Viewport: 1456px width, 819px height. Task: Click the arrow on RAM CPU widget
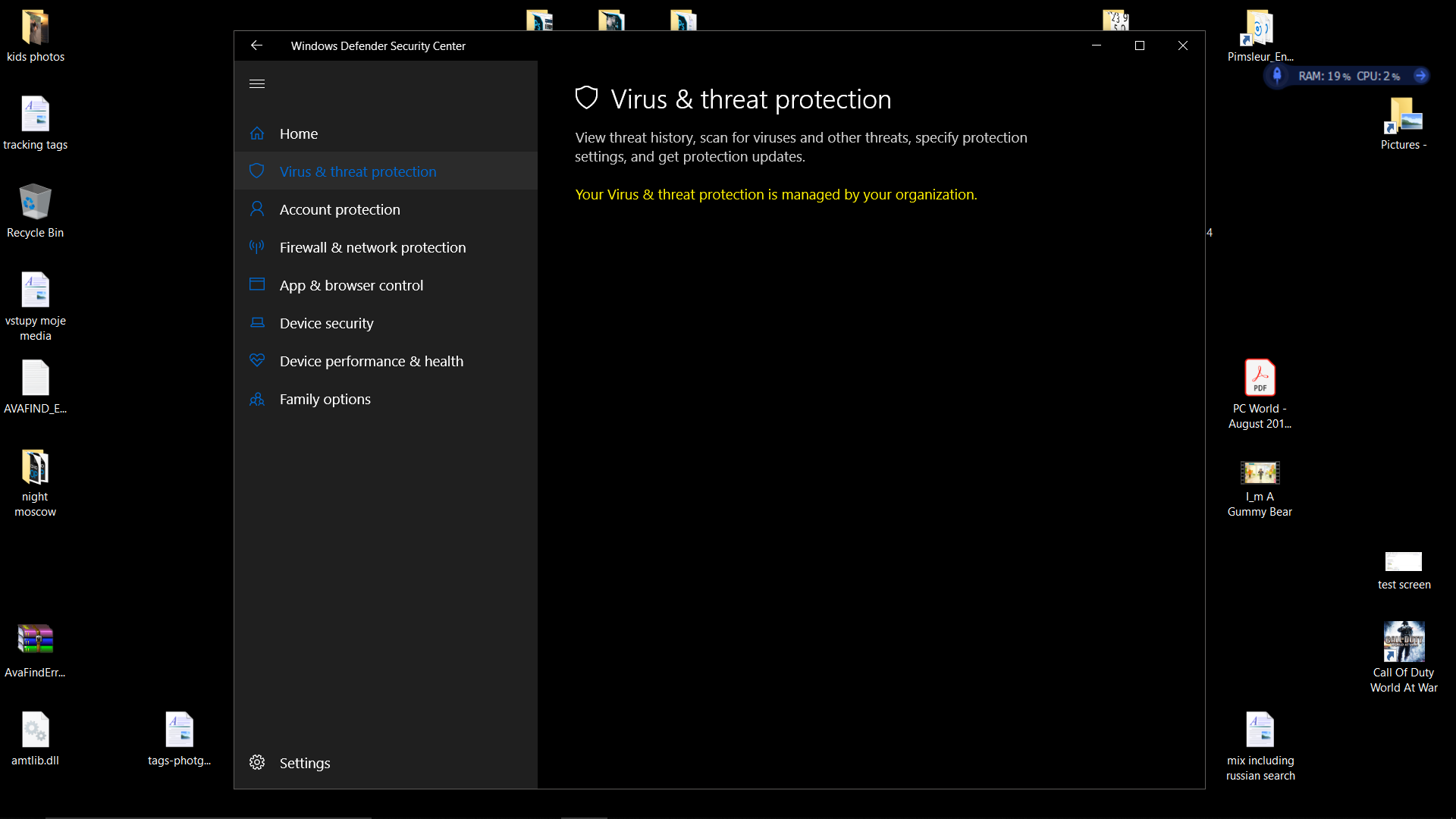[1421, 76]
